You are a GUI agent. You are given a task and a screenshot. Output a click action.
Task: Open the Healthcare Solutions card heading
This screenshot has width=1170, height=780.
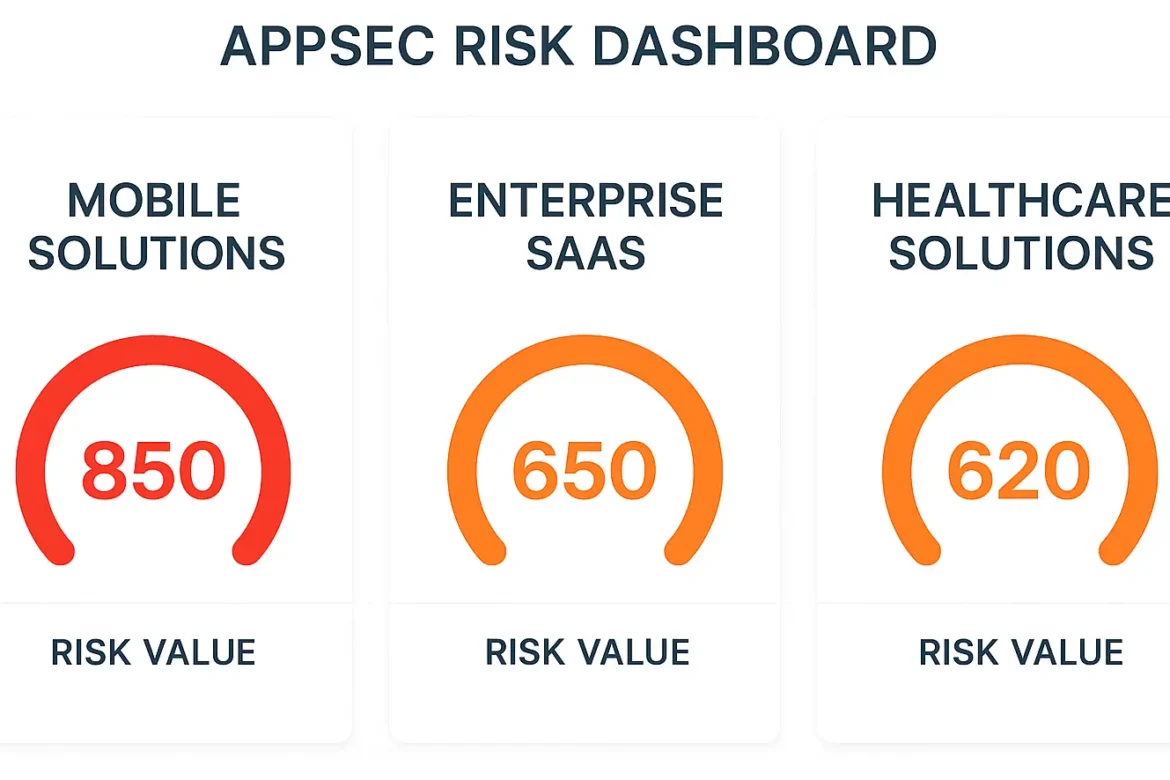[x=1020, y=228]
